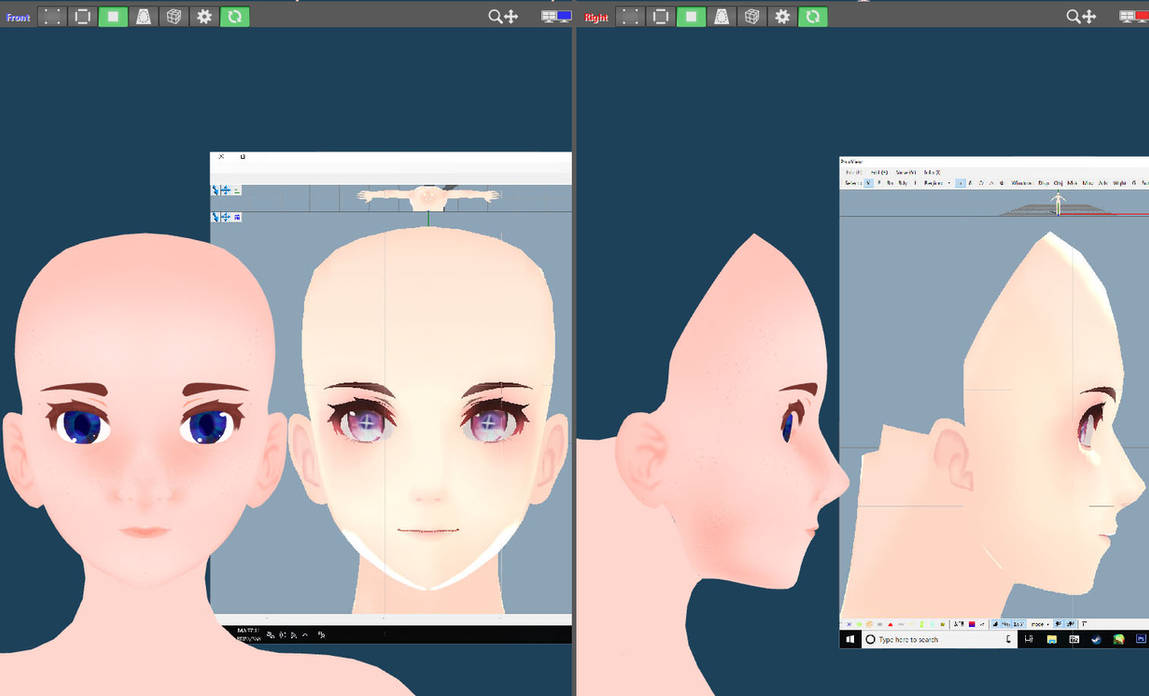Click the last small icon in lower pane of overlay
Image resolution: width=1149 pixels, height=696 pixels.
pyautogui.click(x=237, y=218)
